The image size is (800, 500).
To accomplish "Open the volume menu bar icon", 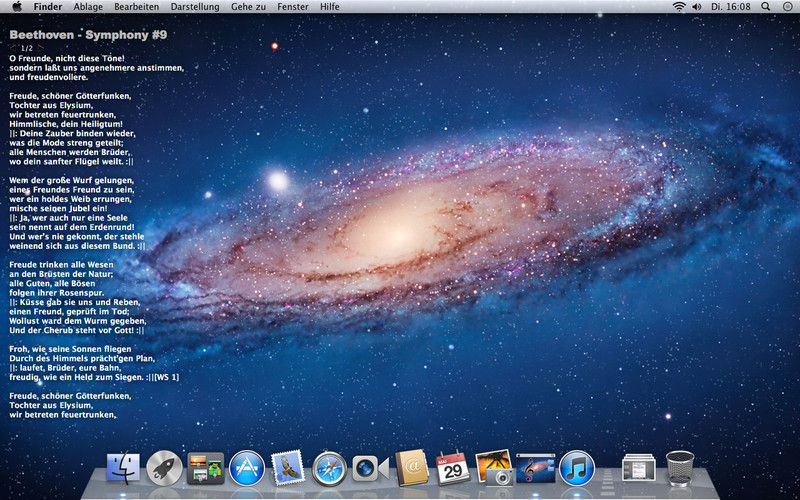I will pos(696,7).
